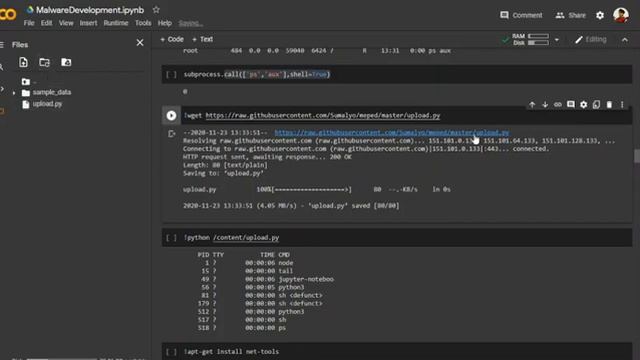The image size is (640, 360).
Task: Expand the sample_data folder
Action: pyautogui.click(x=14, y=93)
